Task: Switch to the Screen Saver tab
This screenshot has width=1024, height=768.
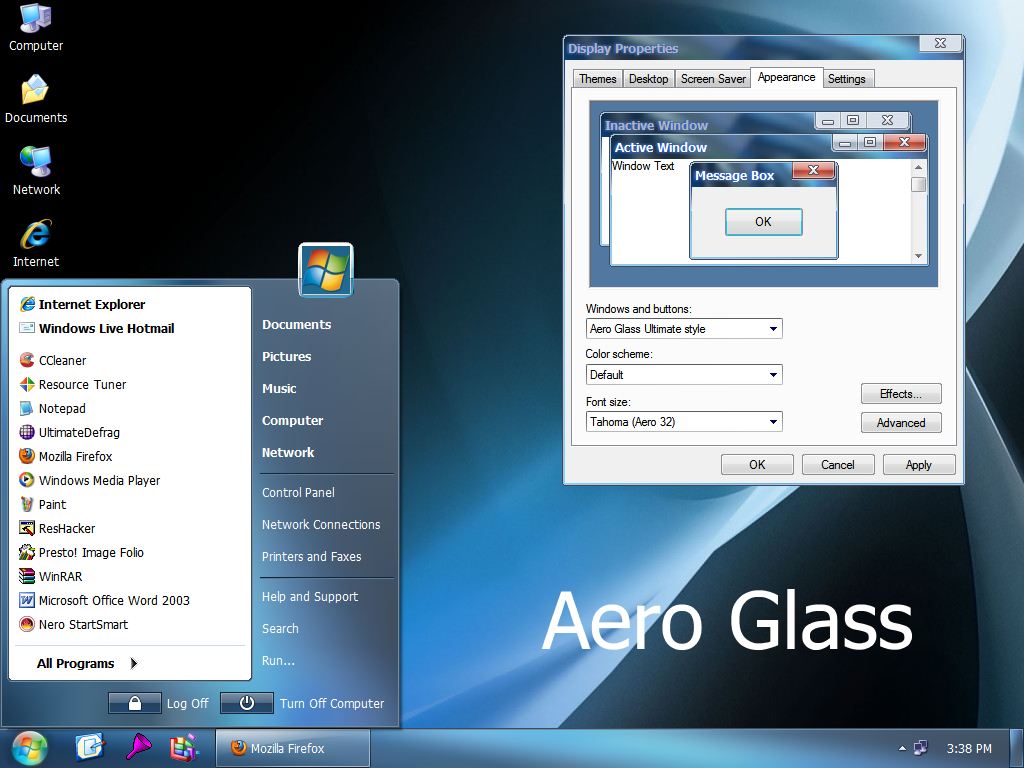Action: click(713, 79)
